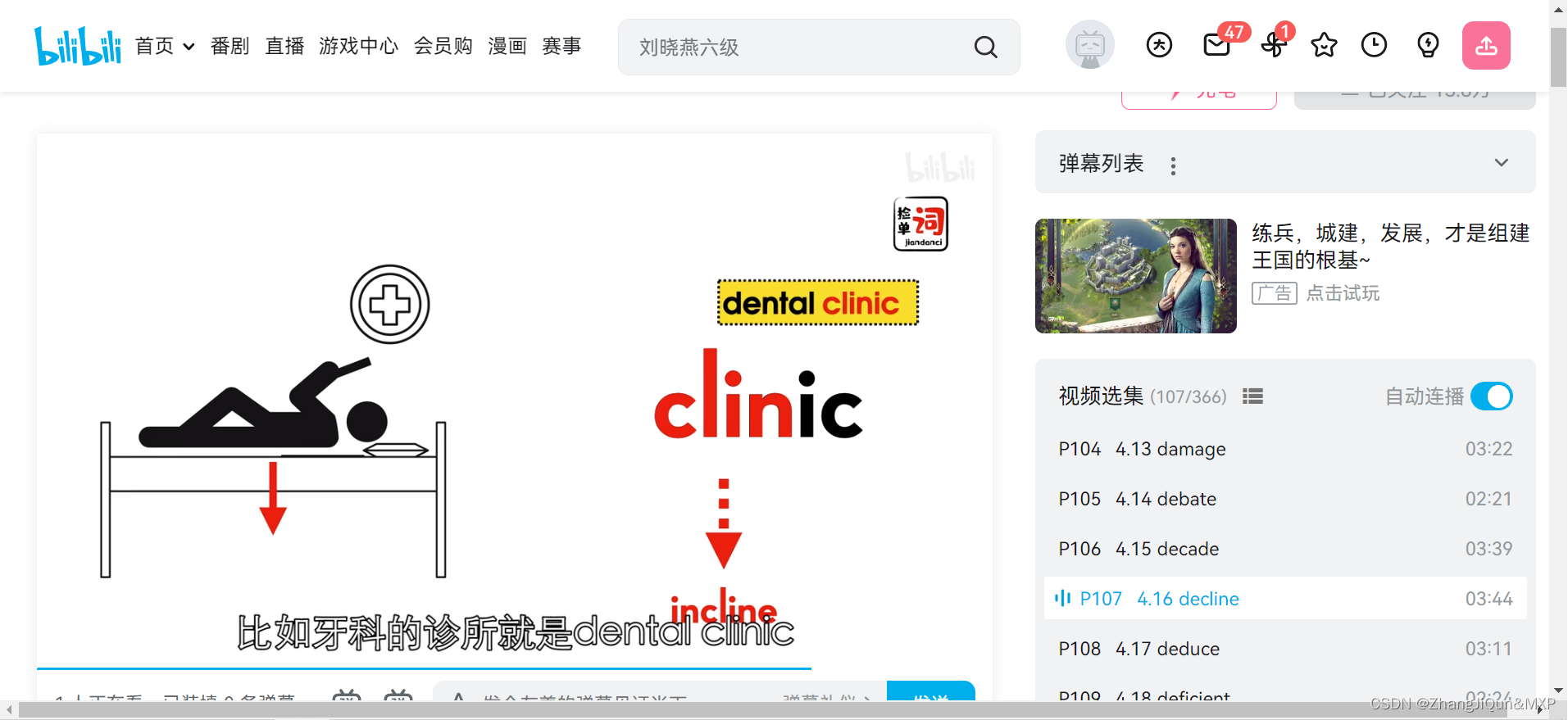Expand the 弹幕列表 panel chevron
The height and width of the screenshot is (720, 1568).
pos(1501,162)
